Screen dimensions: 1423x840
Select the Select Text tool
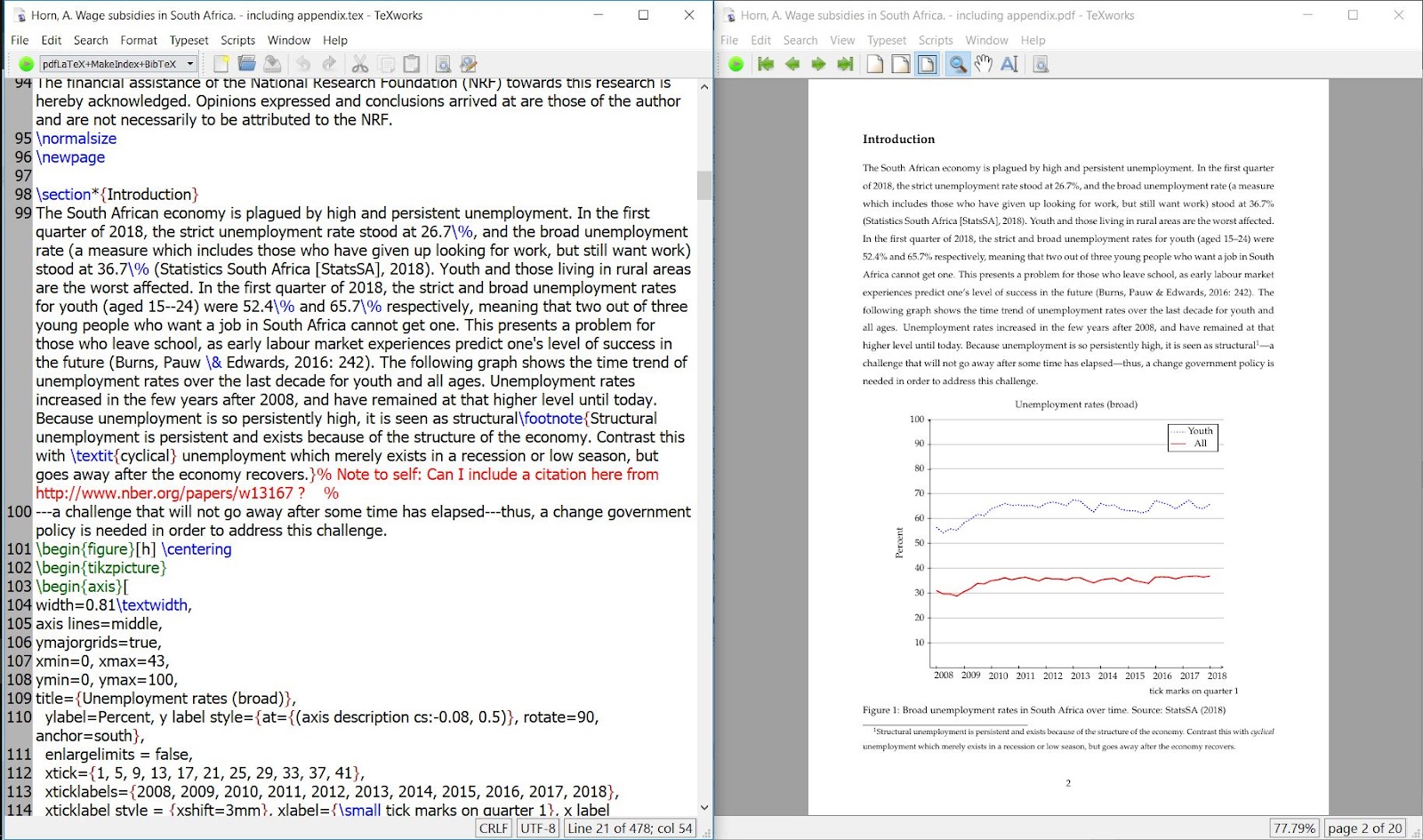(x=1009, y=64)
